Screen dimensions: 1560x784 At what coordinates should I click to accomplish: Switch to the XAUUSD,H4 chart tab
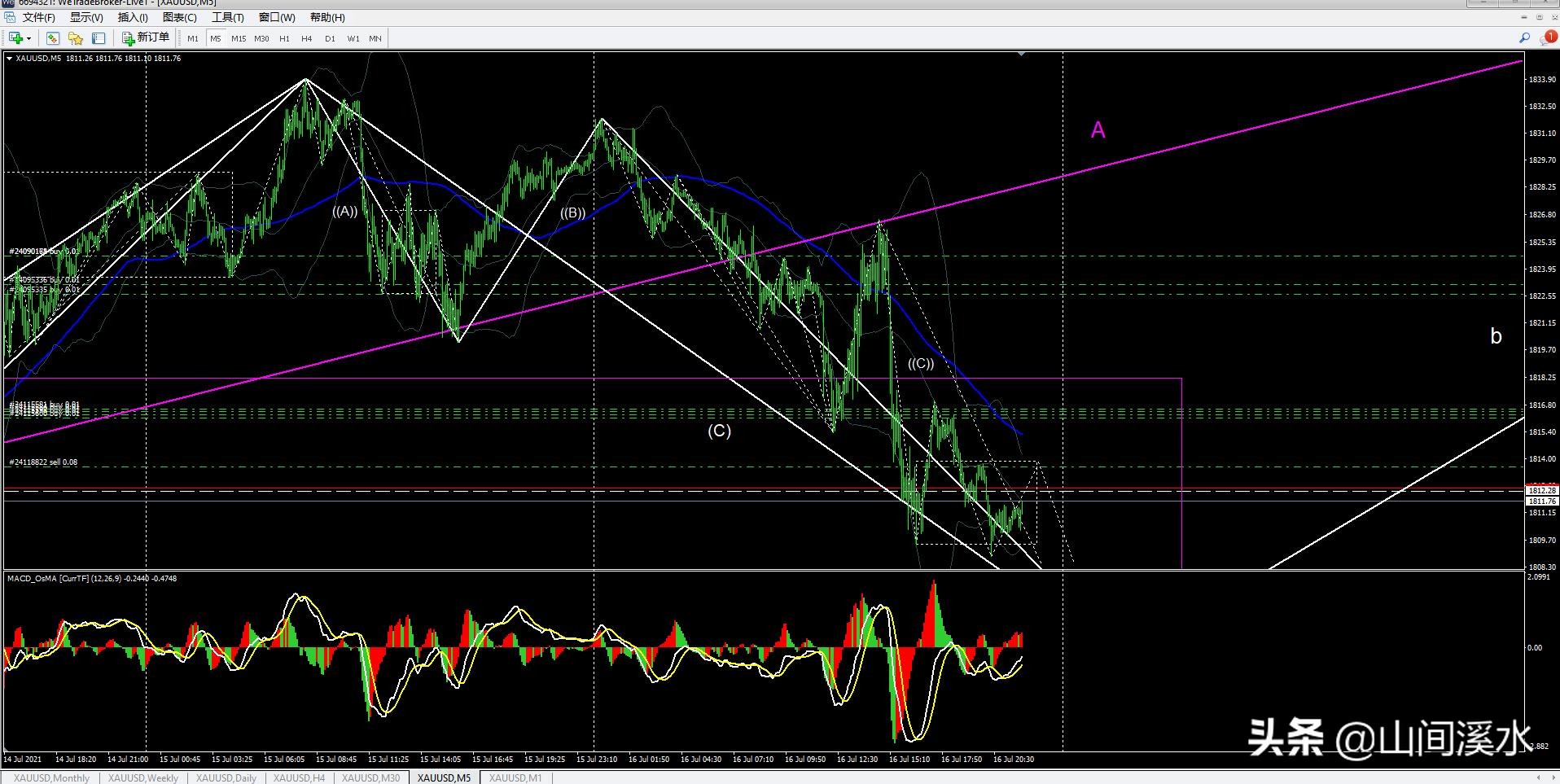point(299,777)
